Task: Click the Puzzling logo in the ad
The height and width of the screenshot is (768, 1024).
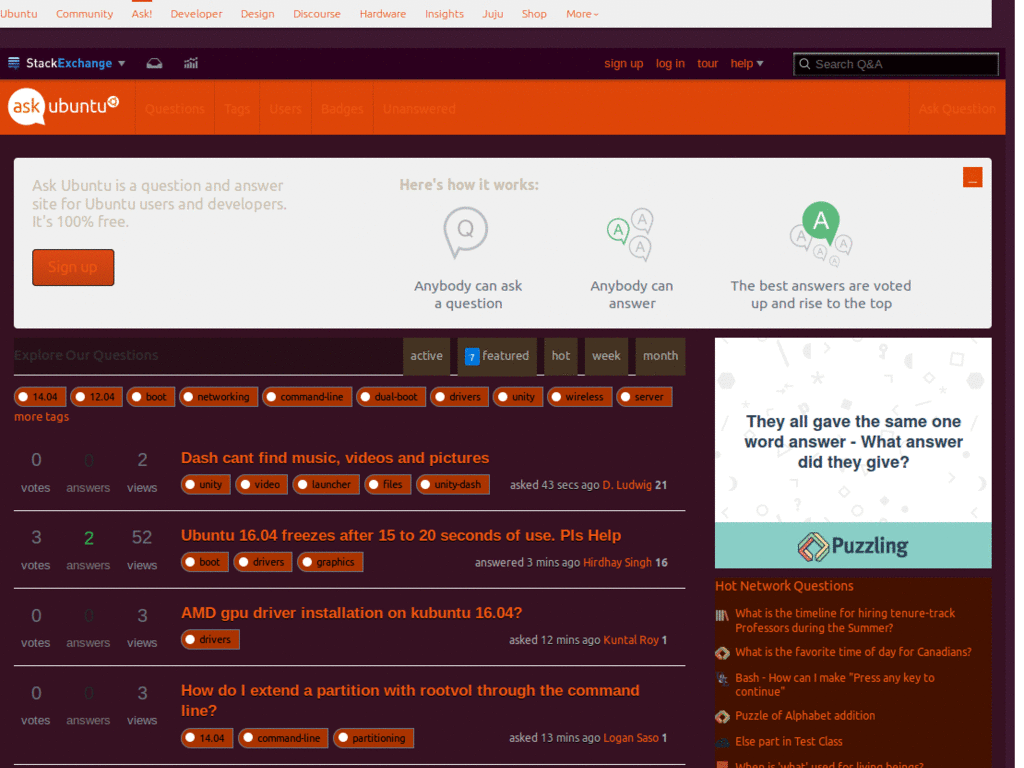Action: click(x=853, y=546)
